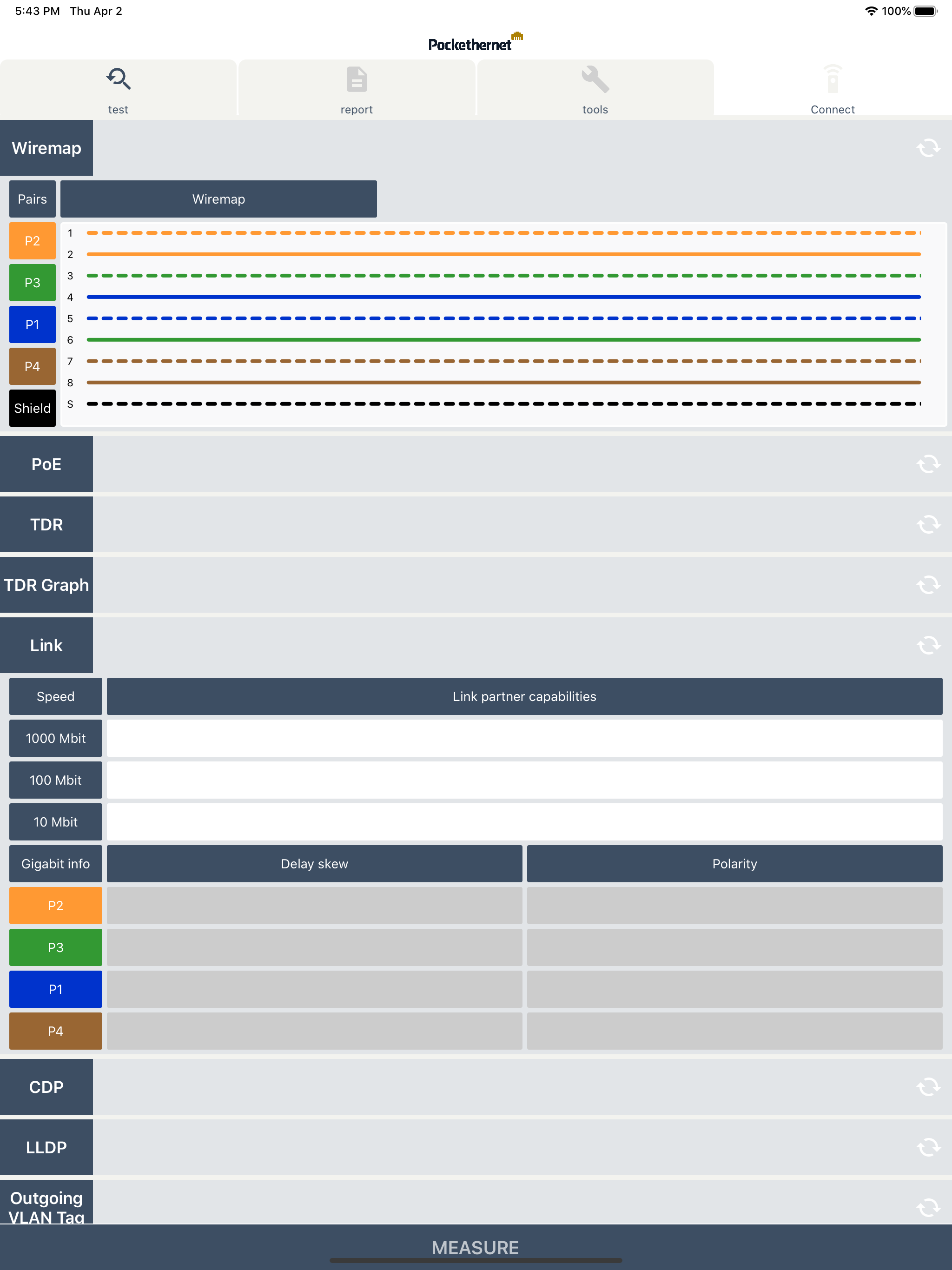Select the brown P4 wiremap pair swatch
The image size is (952, 1270).
[32, 366]
